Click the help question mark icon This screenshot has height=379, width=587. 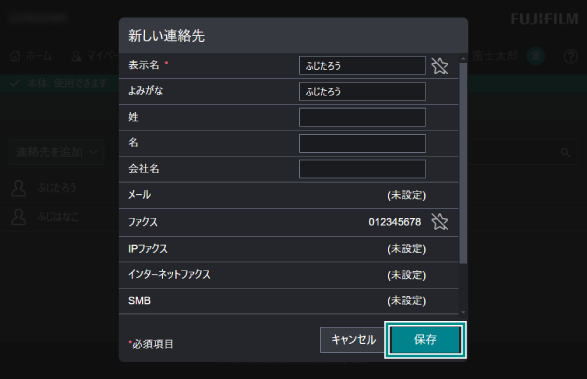tap(571, 57)
